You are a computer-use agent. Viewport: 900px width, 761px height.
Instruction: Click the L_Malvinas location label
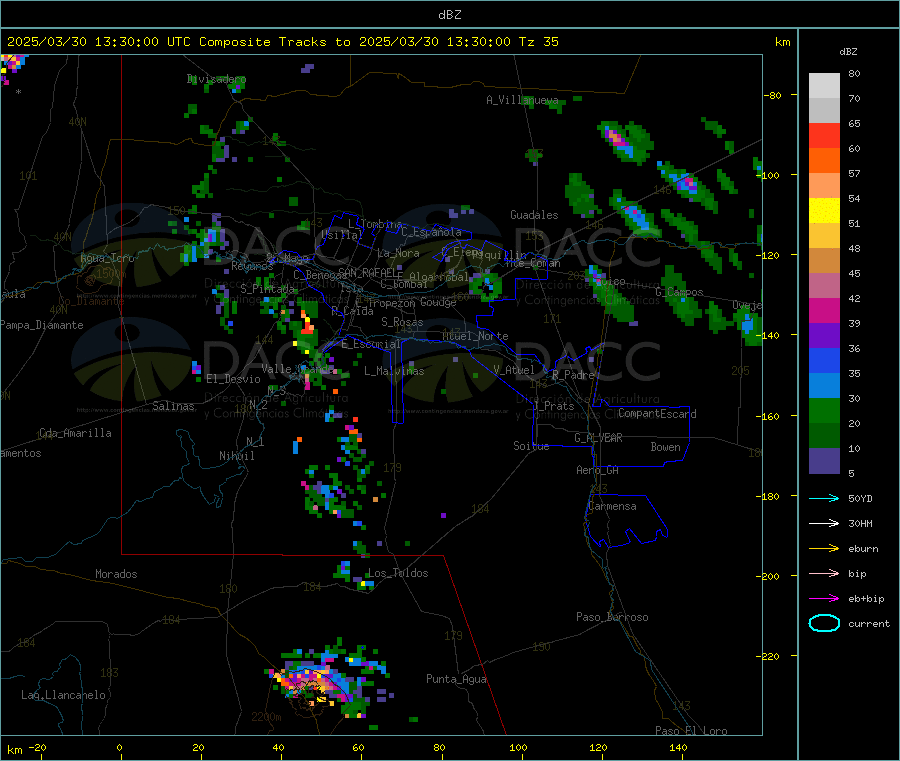click(x=394, y=371)
